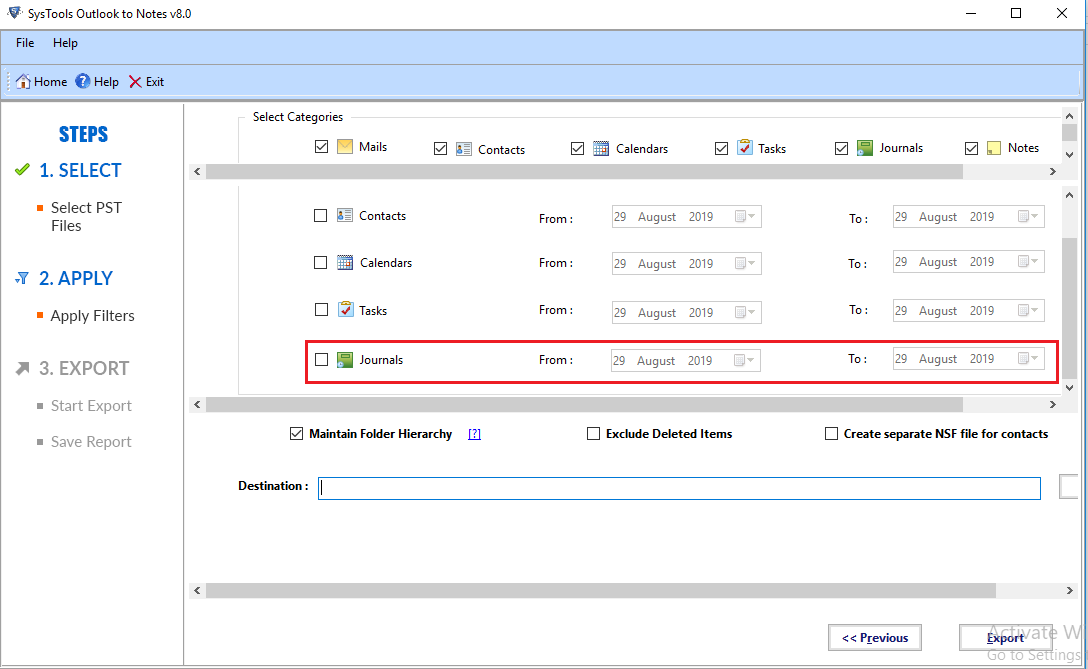
Task: Open the Tasks From date picker dropdown
Action: coord(745,312)
